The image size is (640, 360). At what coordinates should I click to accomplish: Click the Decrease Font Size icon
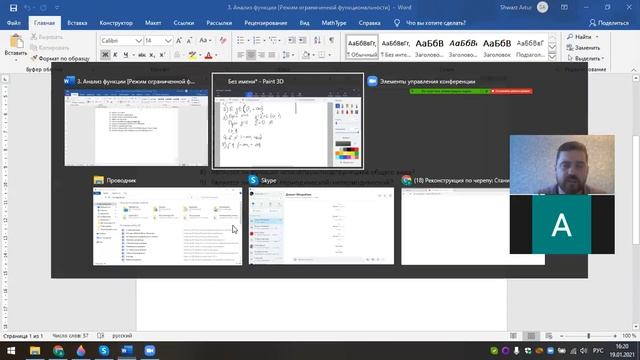(x=189, y=40)
